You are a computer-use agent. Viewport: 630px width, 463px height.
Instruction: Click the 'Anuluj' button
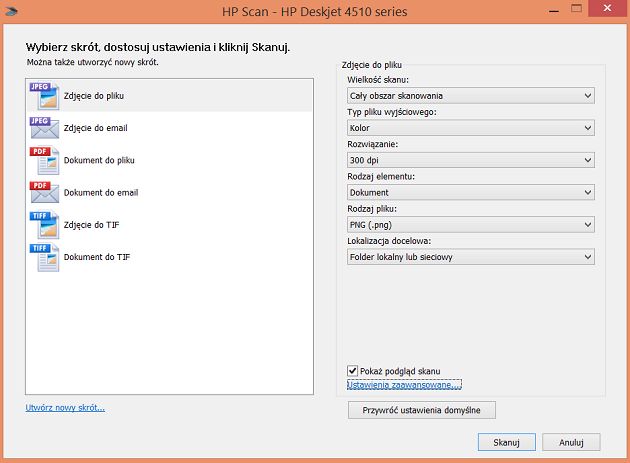pyautogui.click(x=571, y=443)
